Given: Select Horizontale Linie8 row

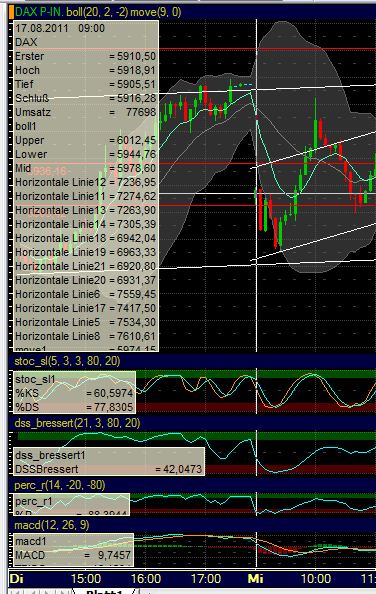Looking at the screenshot, I should (86, 336).
